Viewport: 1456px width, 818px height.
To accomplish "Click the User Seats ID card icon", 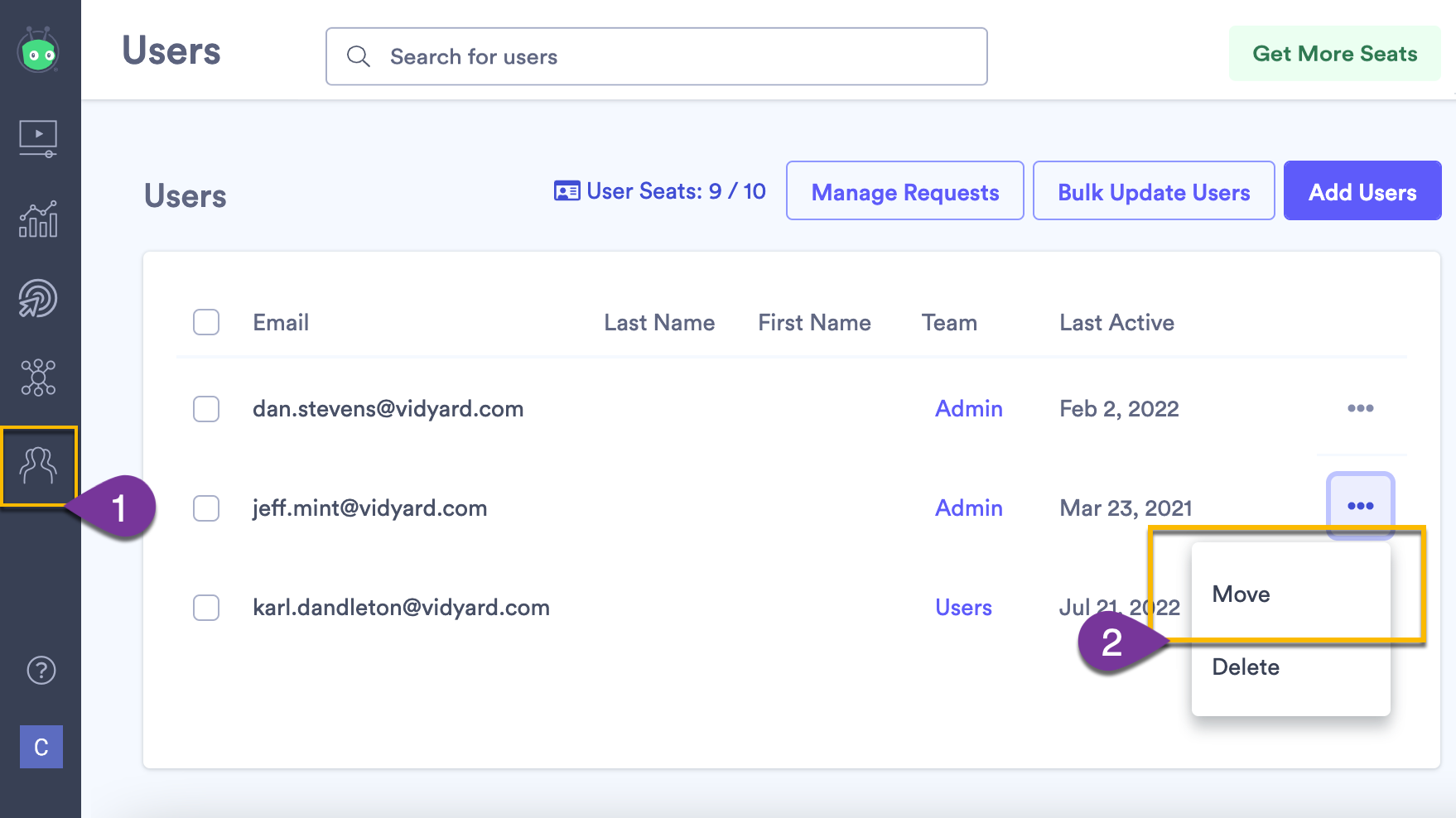I will point(566,191).
